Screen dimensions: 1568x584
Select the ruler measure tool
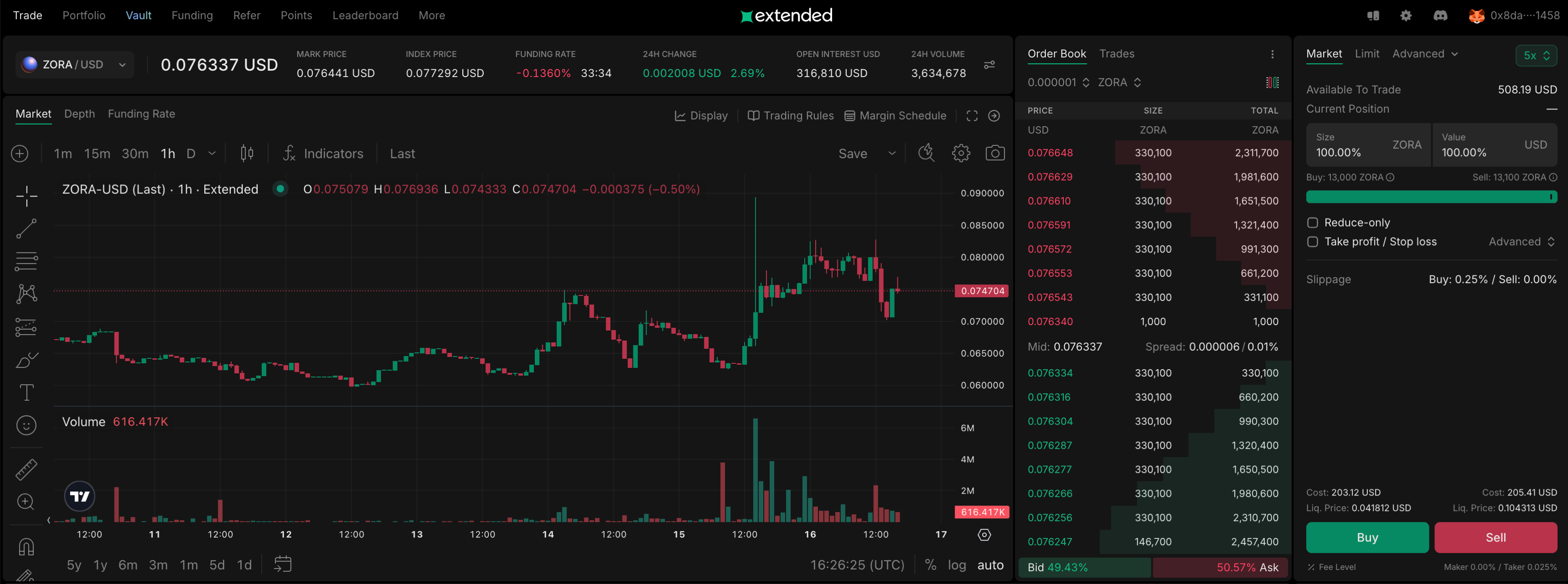click(26, 470)
